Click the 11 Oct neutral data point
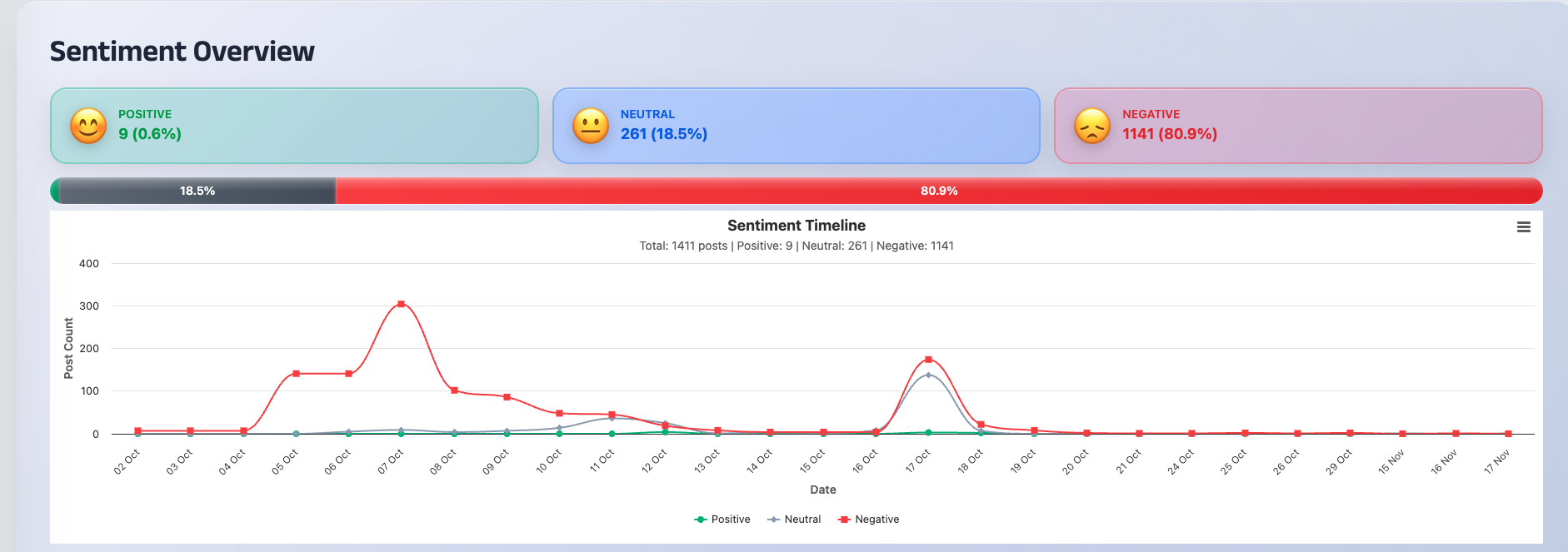1568x552 pixels. [x=612, y=418]
